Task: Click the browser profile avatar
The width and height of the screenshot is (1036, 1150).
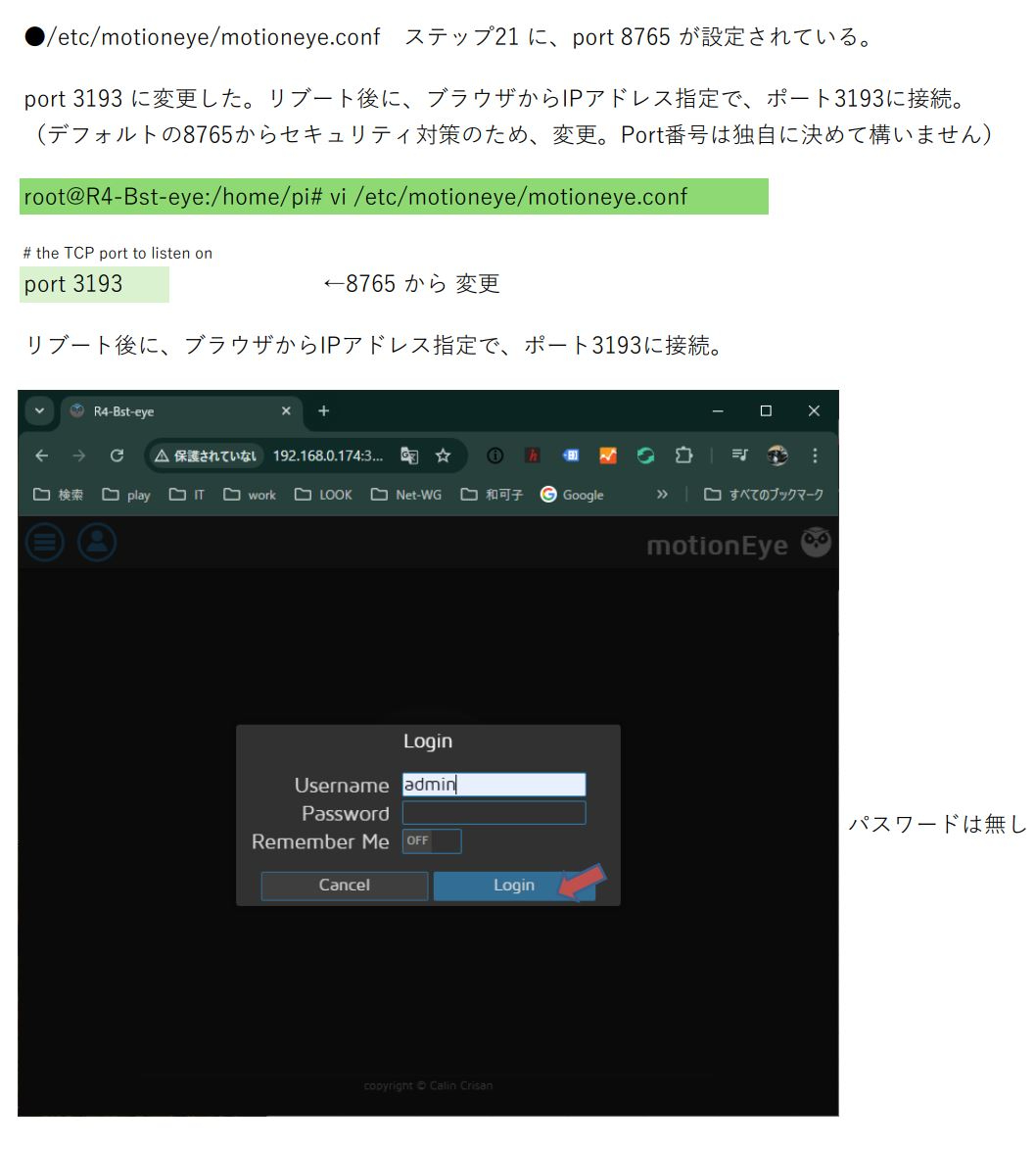Action: [777, 455]
